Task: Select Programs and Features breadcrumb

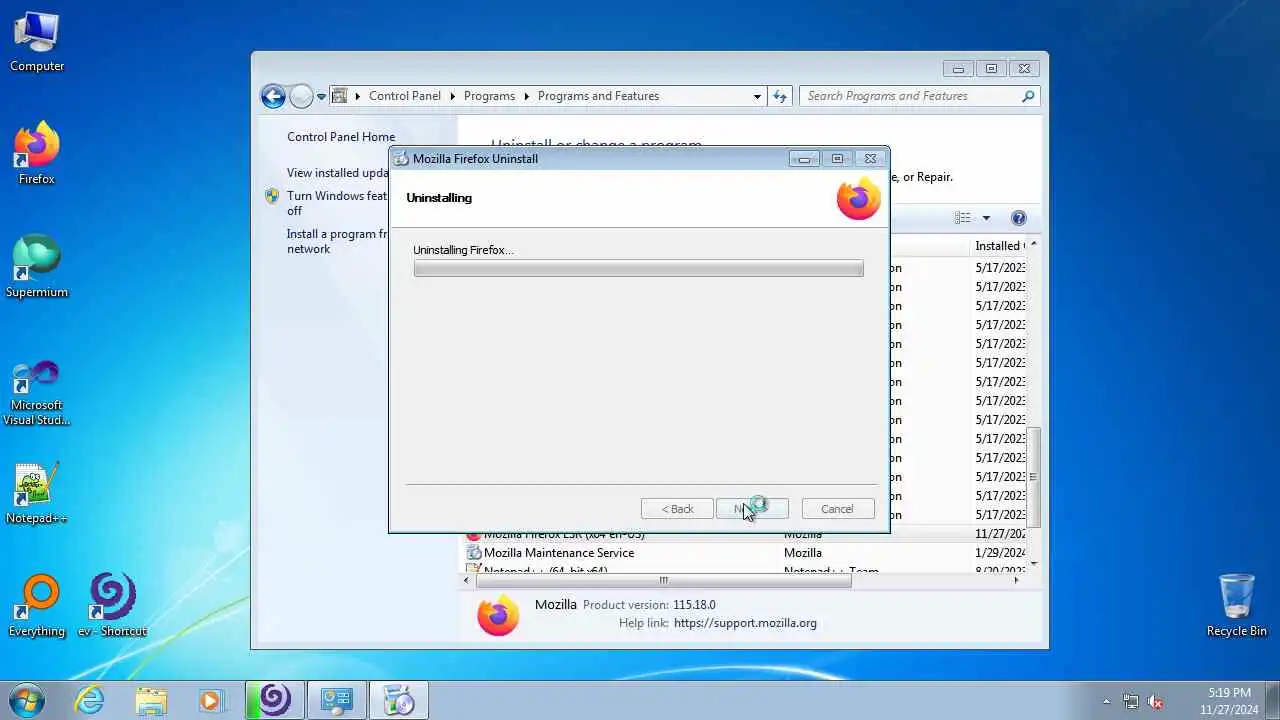Action: (598, 96)
